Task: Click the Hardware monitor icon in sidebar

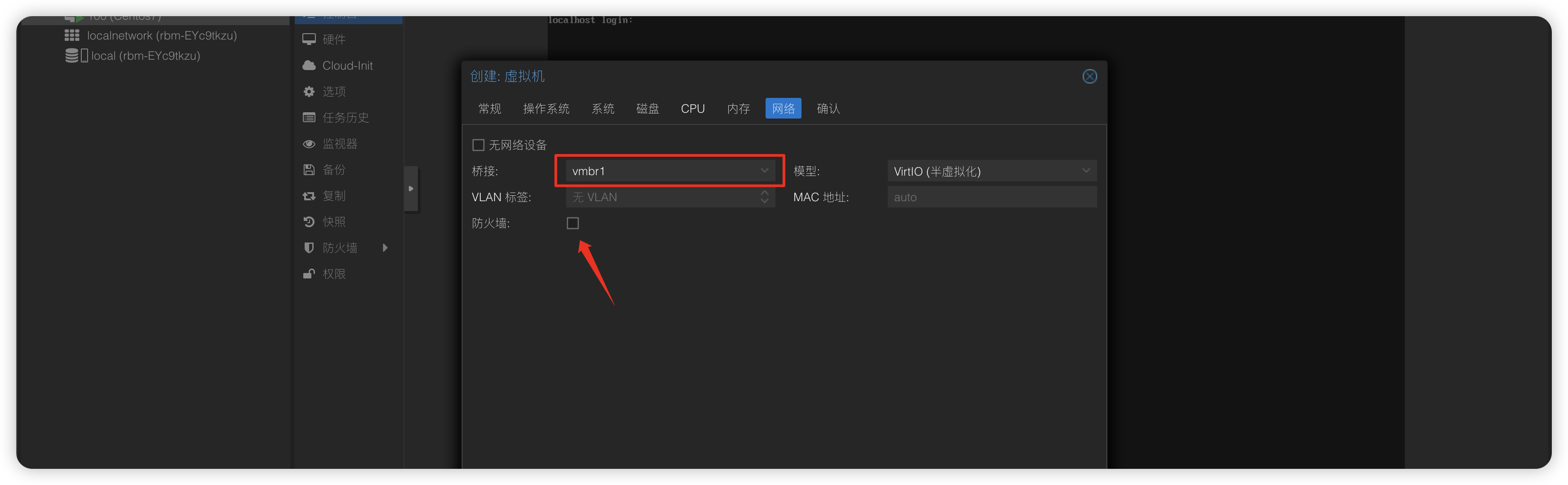Action: [x=309, y=40]
